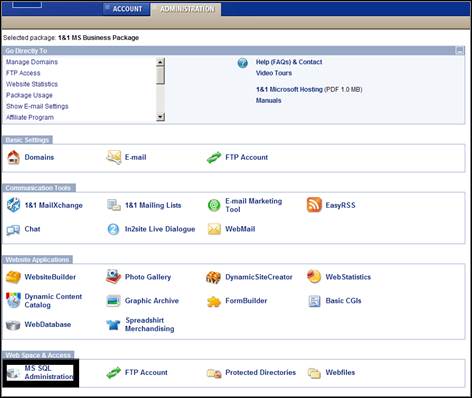Click the Video Tours link
This screenshot has width=472, height=398.
pos(274,73)
